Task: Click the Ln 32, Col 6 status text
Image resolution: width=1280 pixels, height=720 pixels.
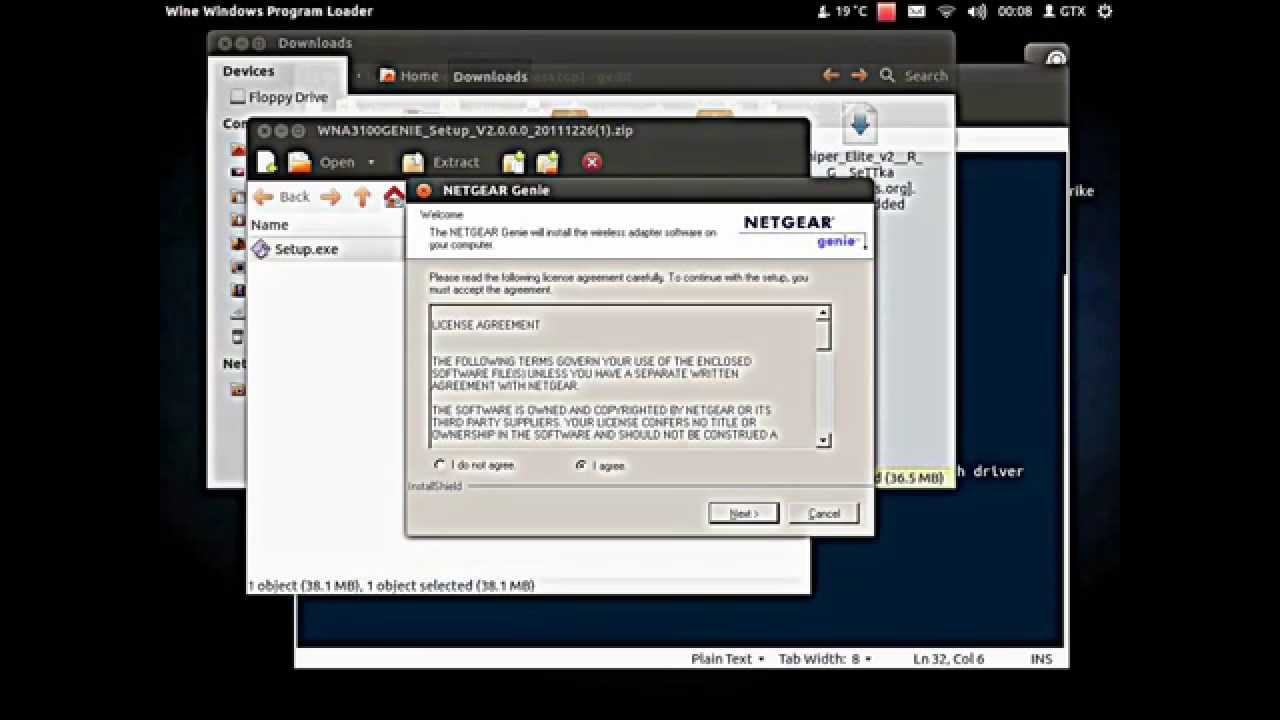Action: 948,659
